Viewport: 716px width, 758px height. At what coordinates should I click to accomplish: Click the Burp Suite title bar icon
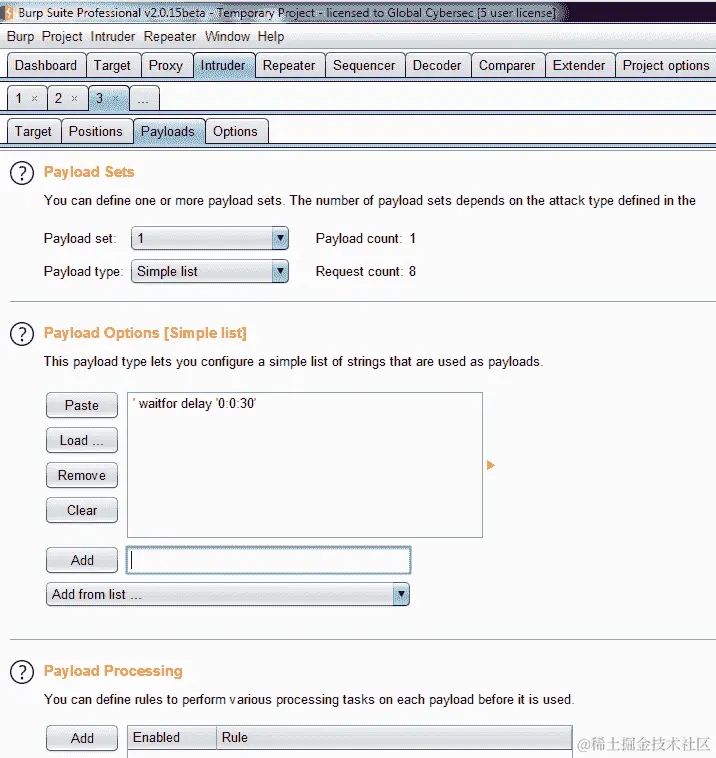click(x=8, y=13)
